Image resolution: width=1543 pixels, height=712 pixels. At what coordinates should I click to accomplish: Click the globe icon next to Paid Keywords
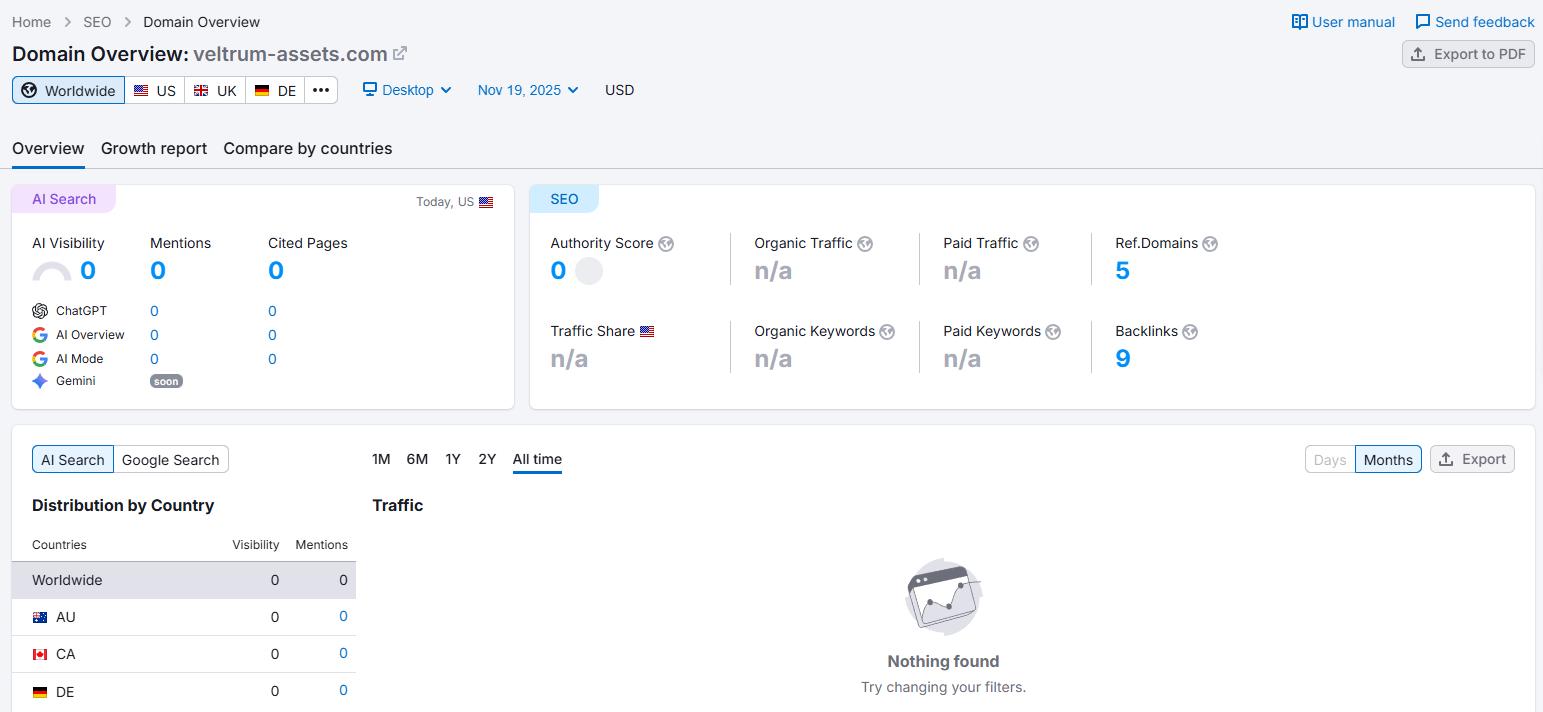(1053, 331)
